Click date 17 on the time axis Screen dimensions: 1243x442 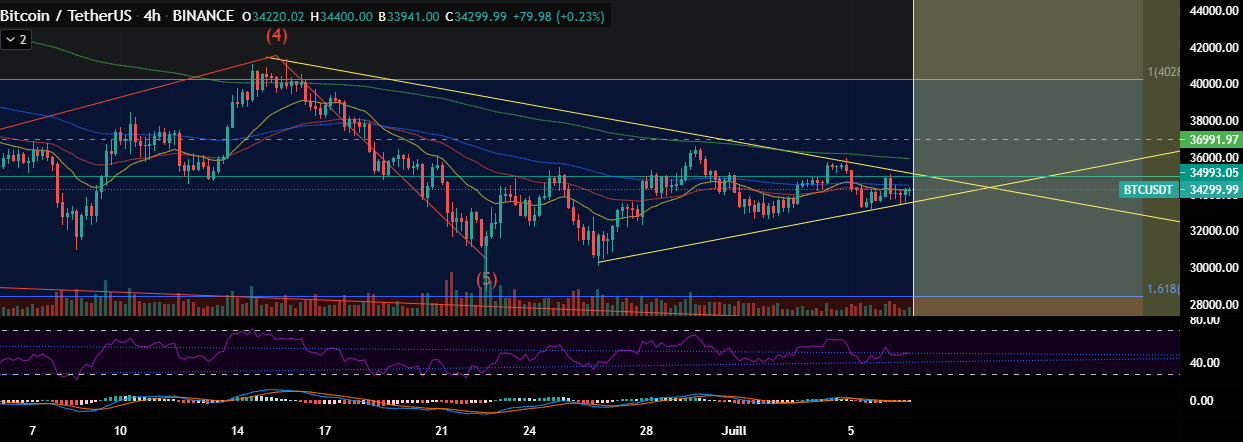(326, 431)
